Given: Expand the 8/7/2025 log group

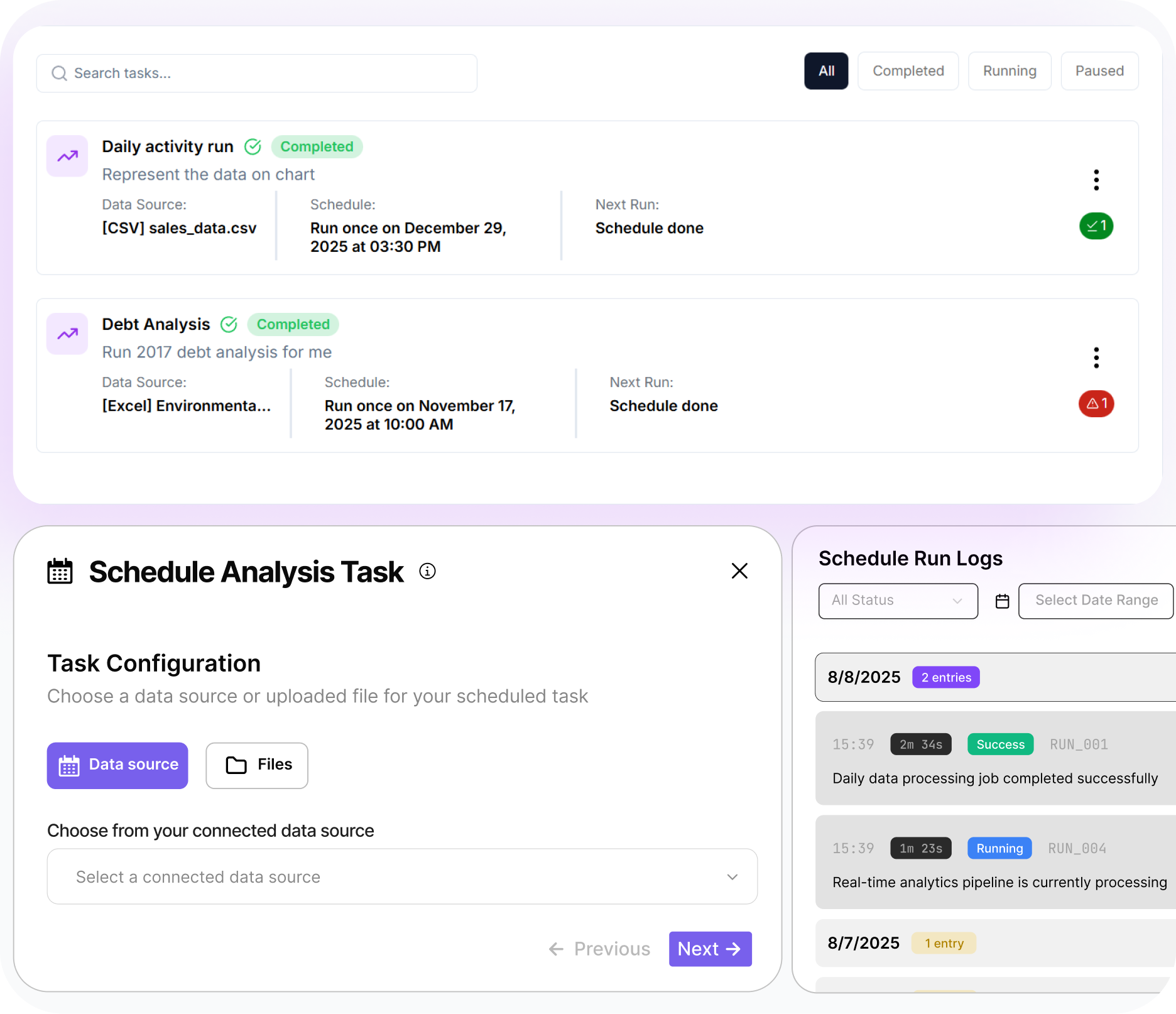Looking at the screenshot, I should (995, 943).
